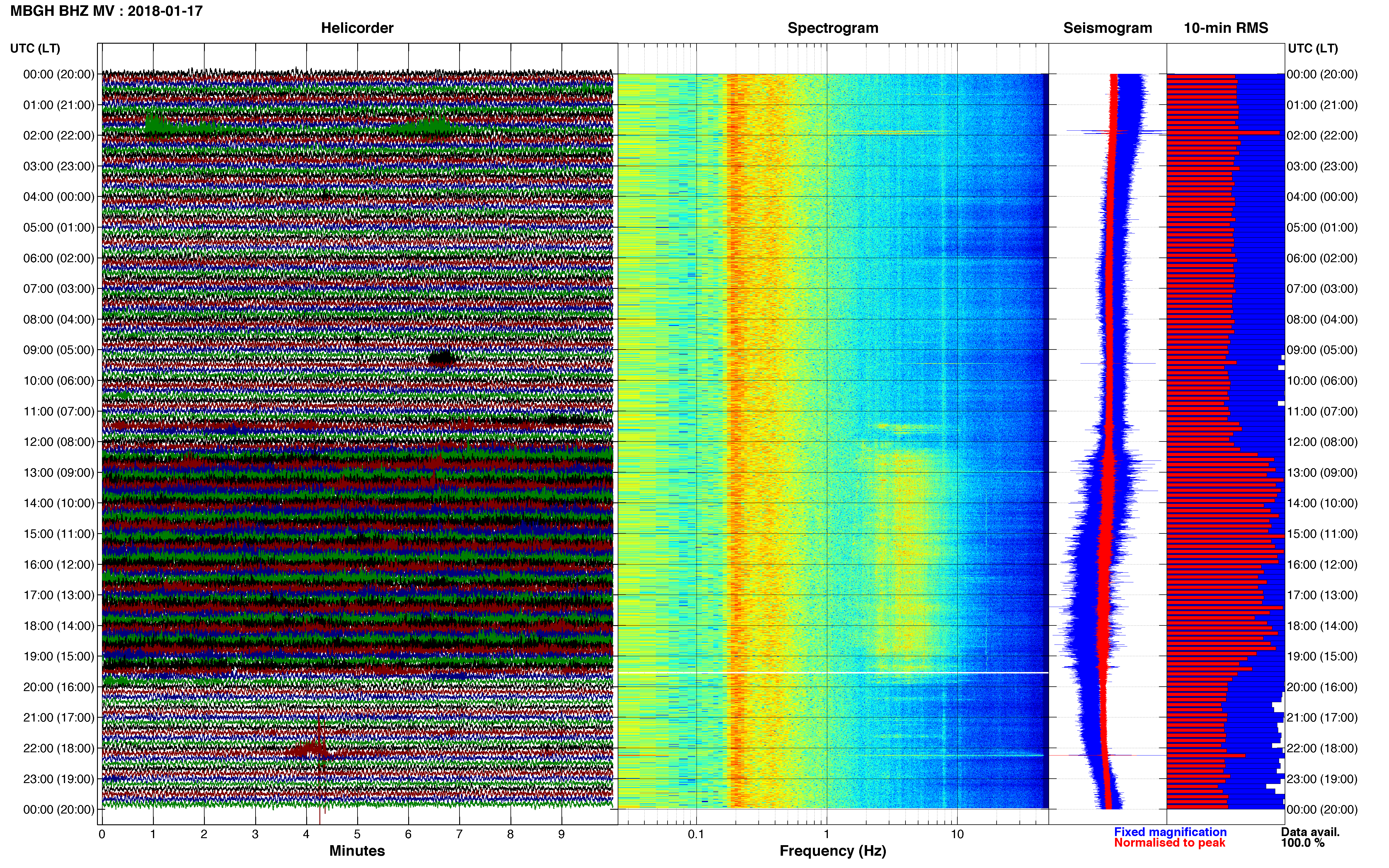Click the "100.0 %" data availability value
This screenshot has height=868, width=1389.
pos(1303,843)
